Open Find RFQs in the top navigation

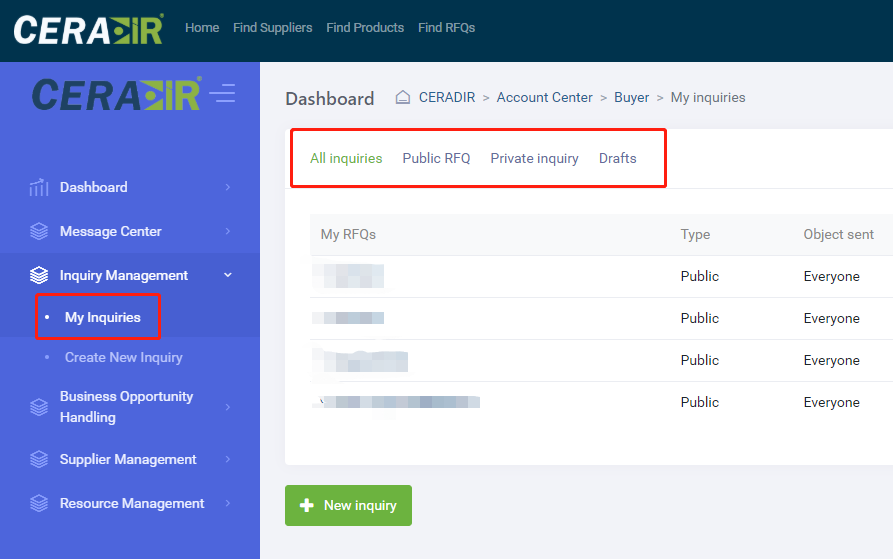coord(446,27)
